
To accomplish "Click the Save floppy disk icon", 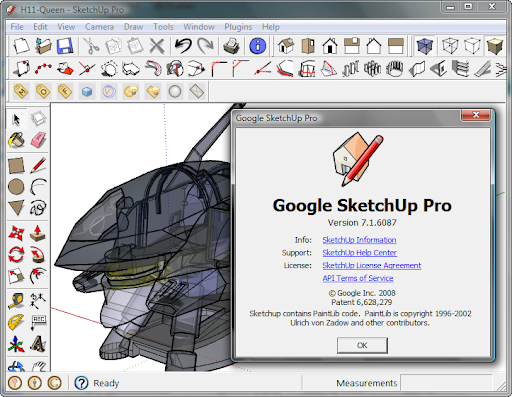I will click(x=65, y=46).
